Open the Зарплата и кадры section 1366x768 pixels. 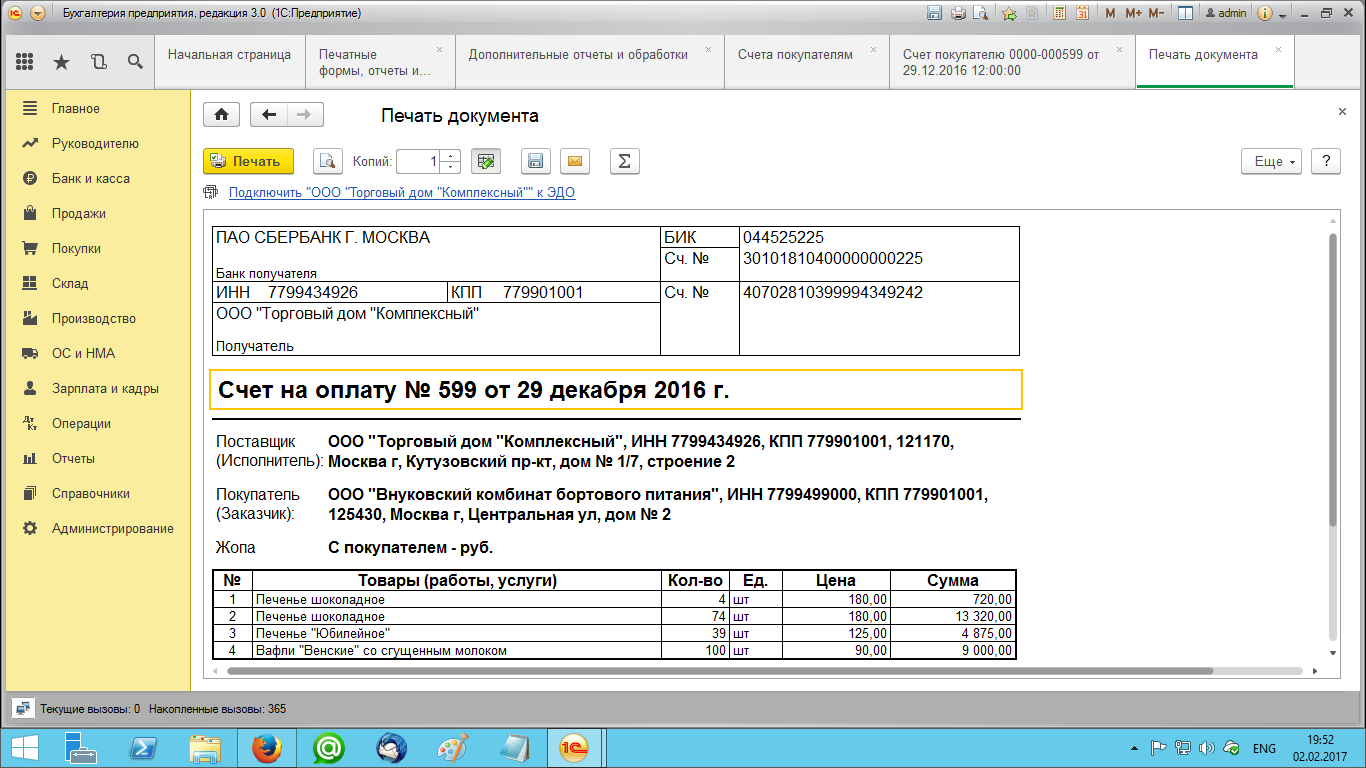click(x=98, y=388)
